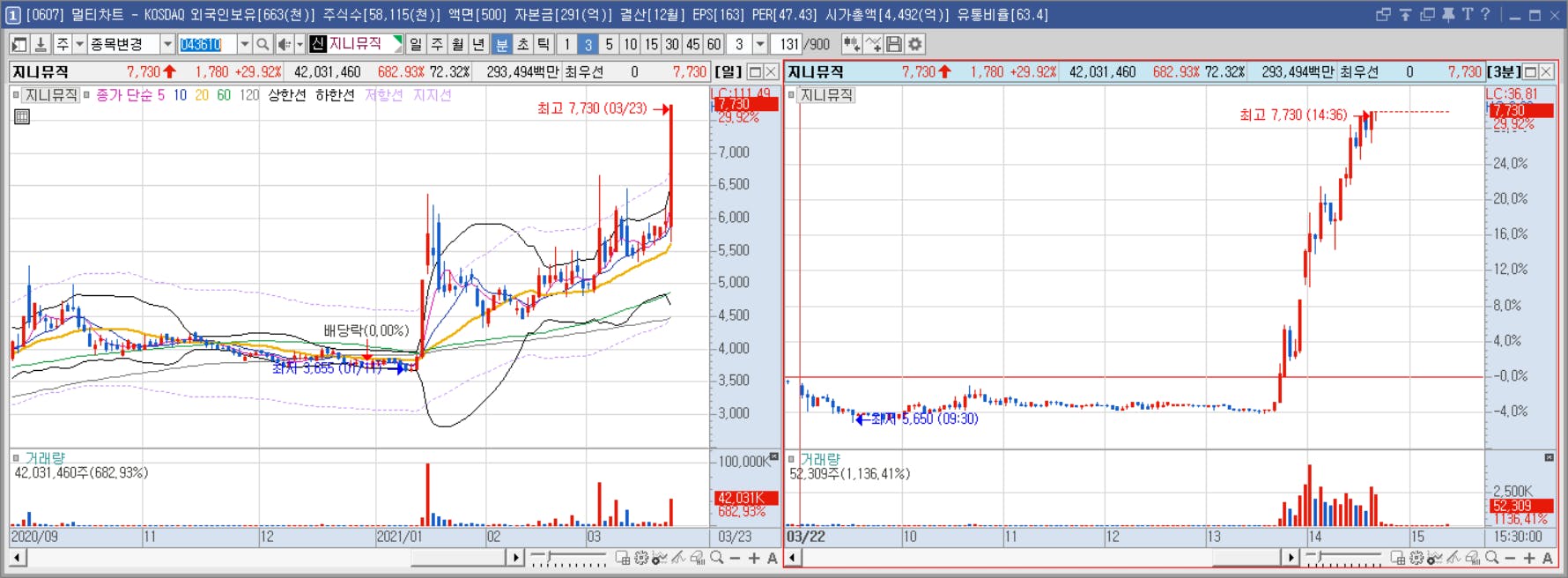1568x578 pixels.
Task: Click the 거래량 label in the 3-minute volume pane
Action: point(820,459)
